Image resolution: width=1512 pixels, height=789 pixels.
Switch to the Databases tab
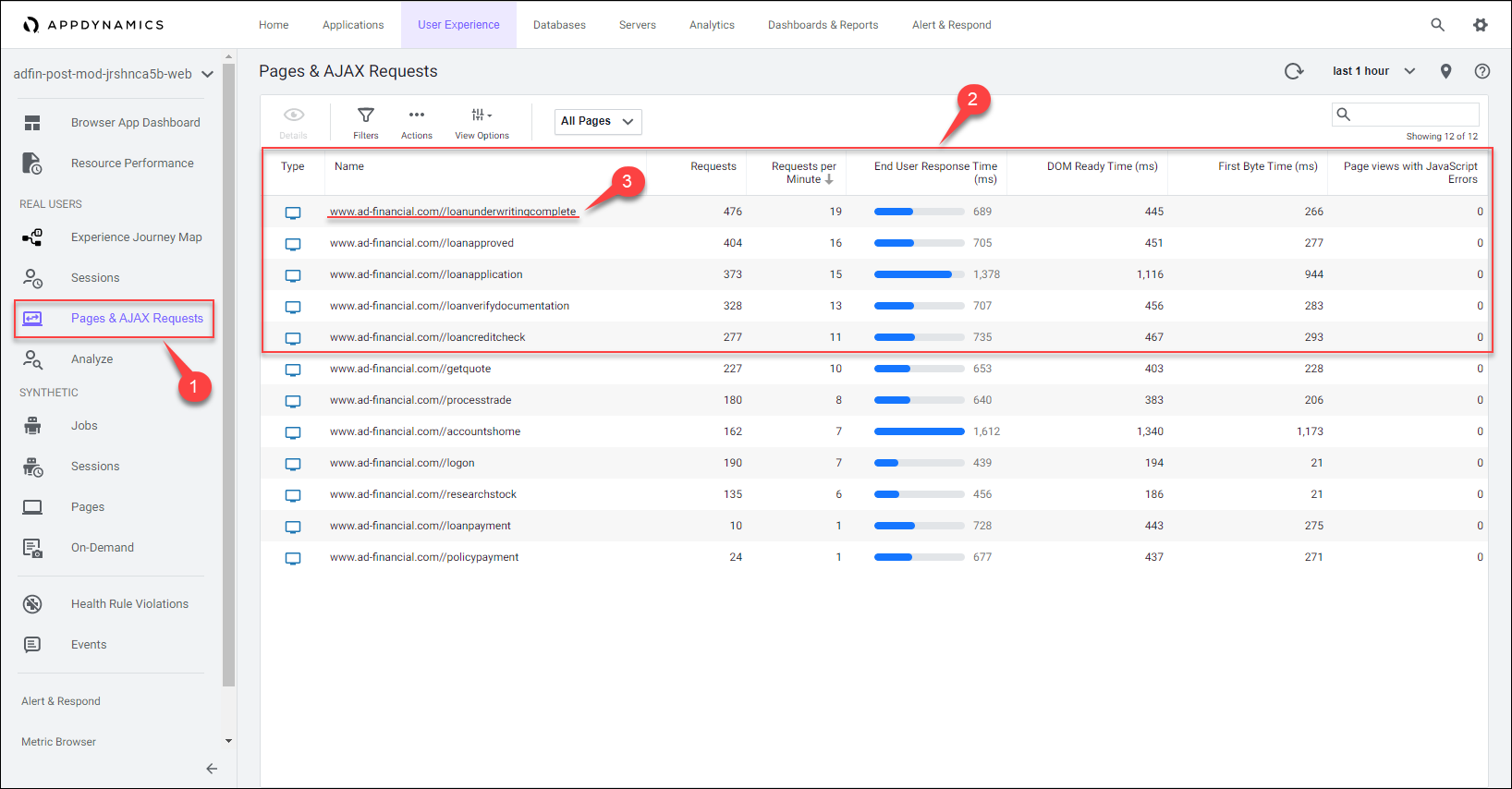(559, 25)
